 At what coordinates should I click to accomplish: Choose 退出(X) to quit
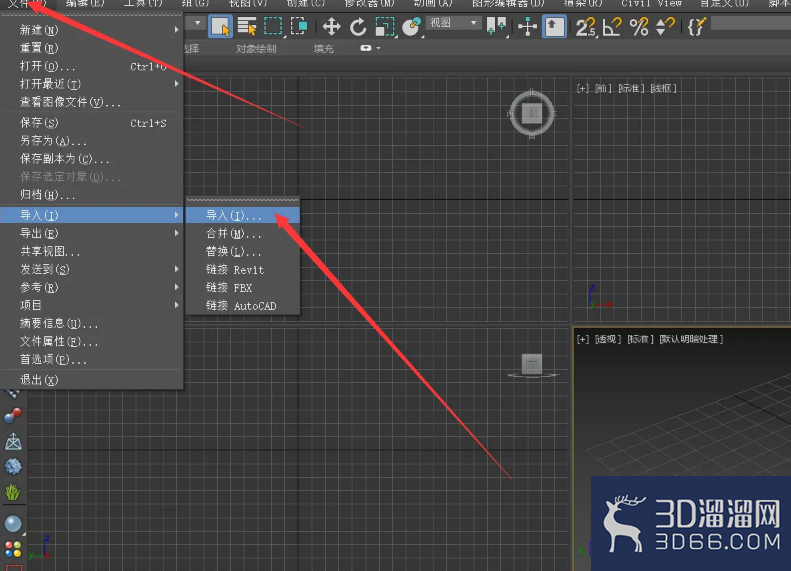click(x=92, y=380)
